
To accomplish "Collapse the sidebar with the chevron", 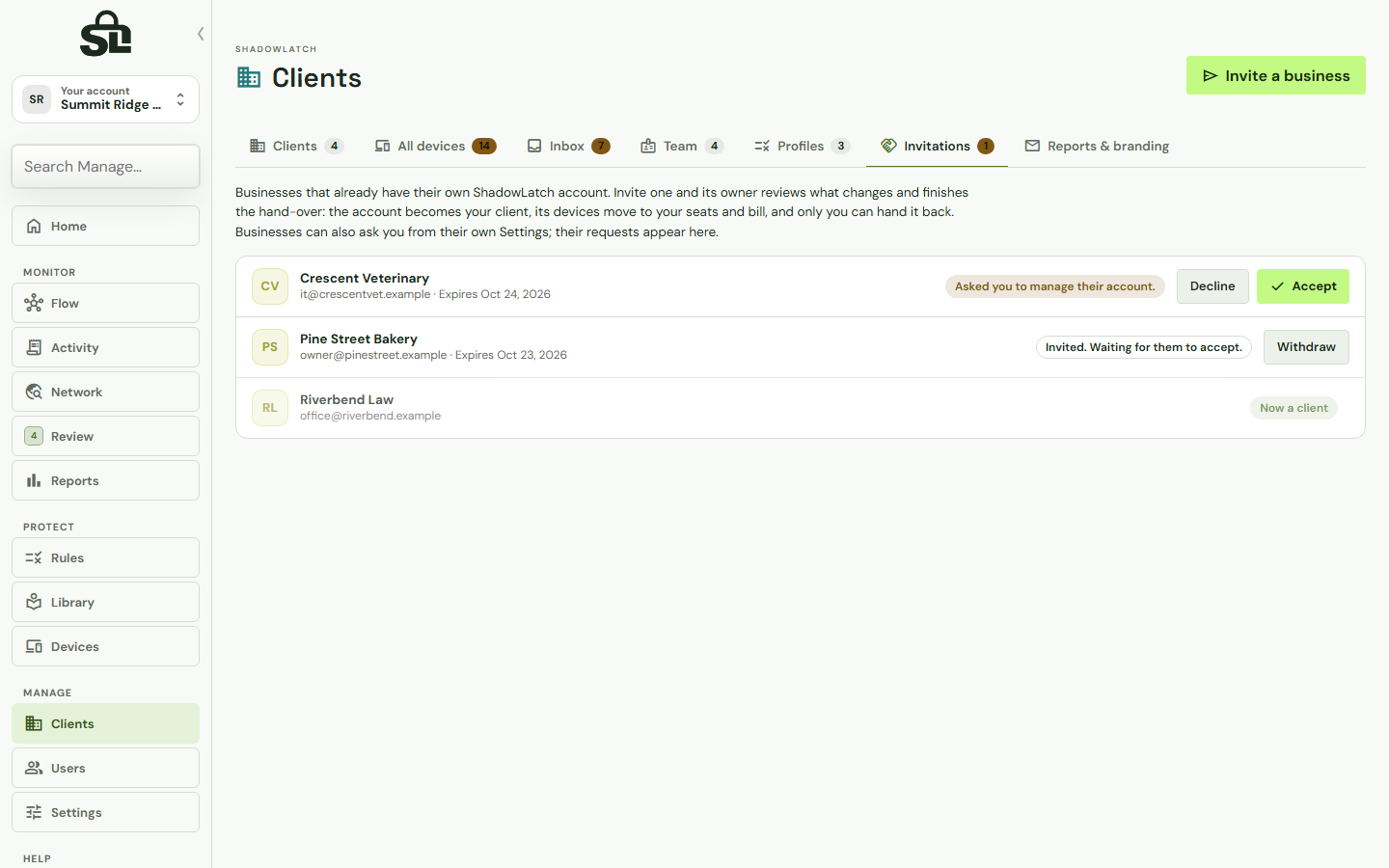I will pos(201,34).
